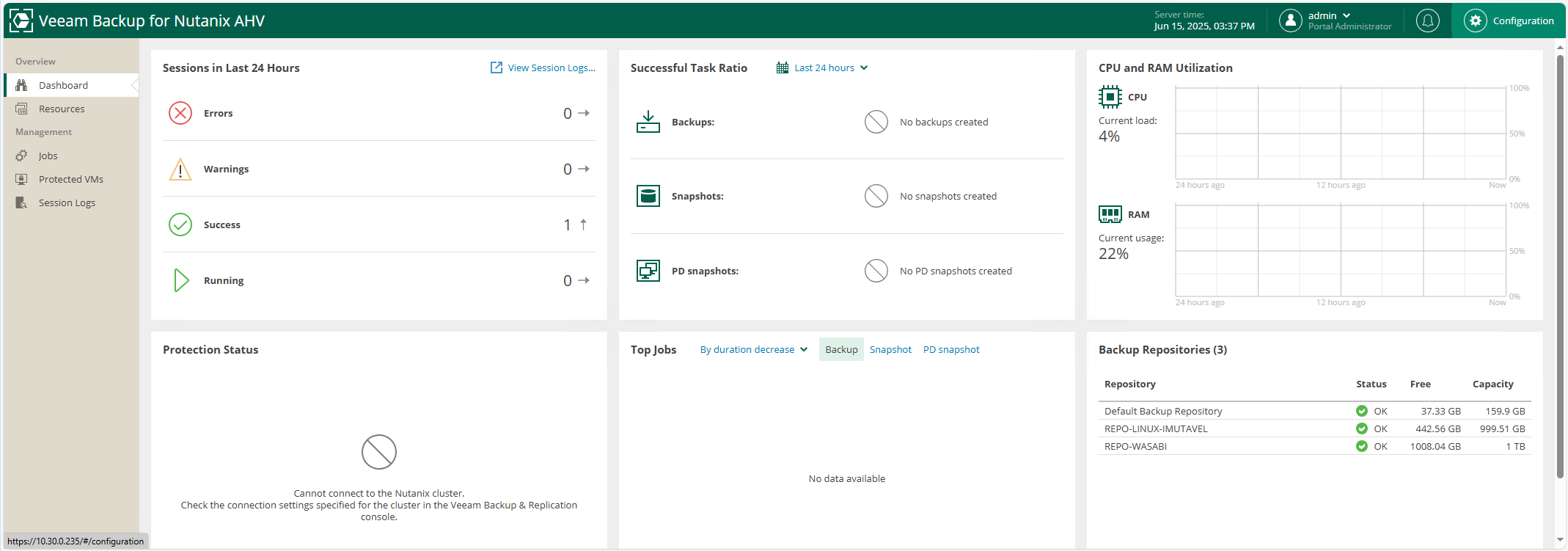
Task: Click the external-link icon beside View Session Logs
Action: coord(497,67)
